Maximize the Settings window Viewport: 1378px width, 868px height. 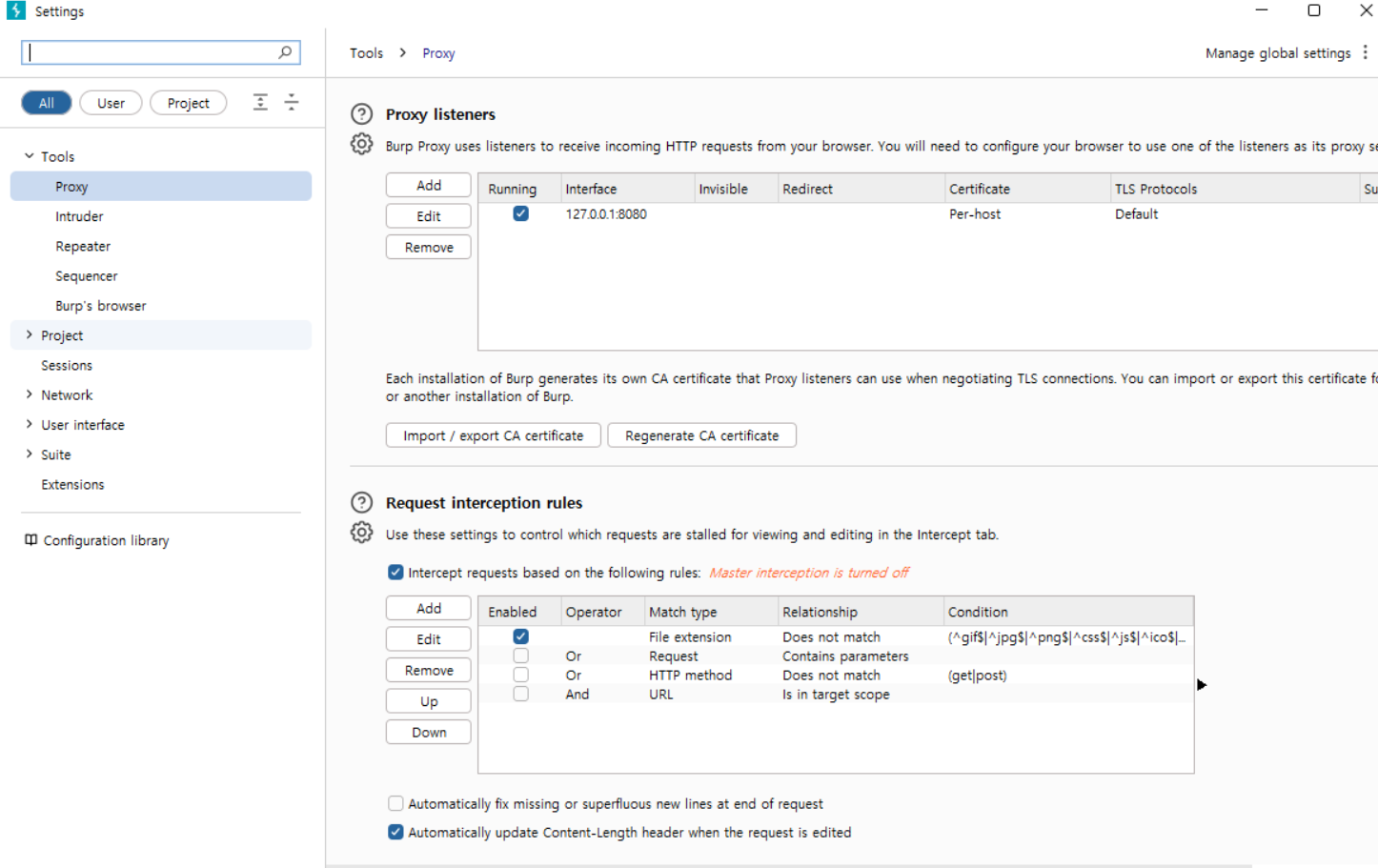(x=1313, y=10)
